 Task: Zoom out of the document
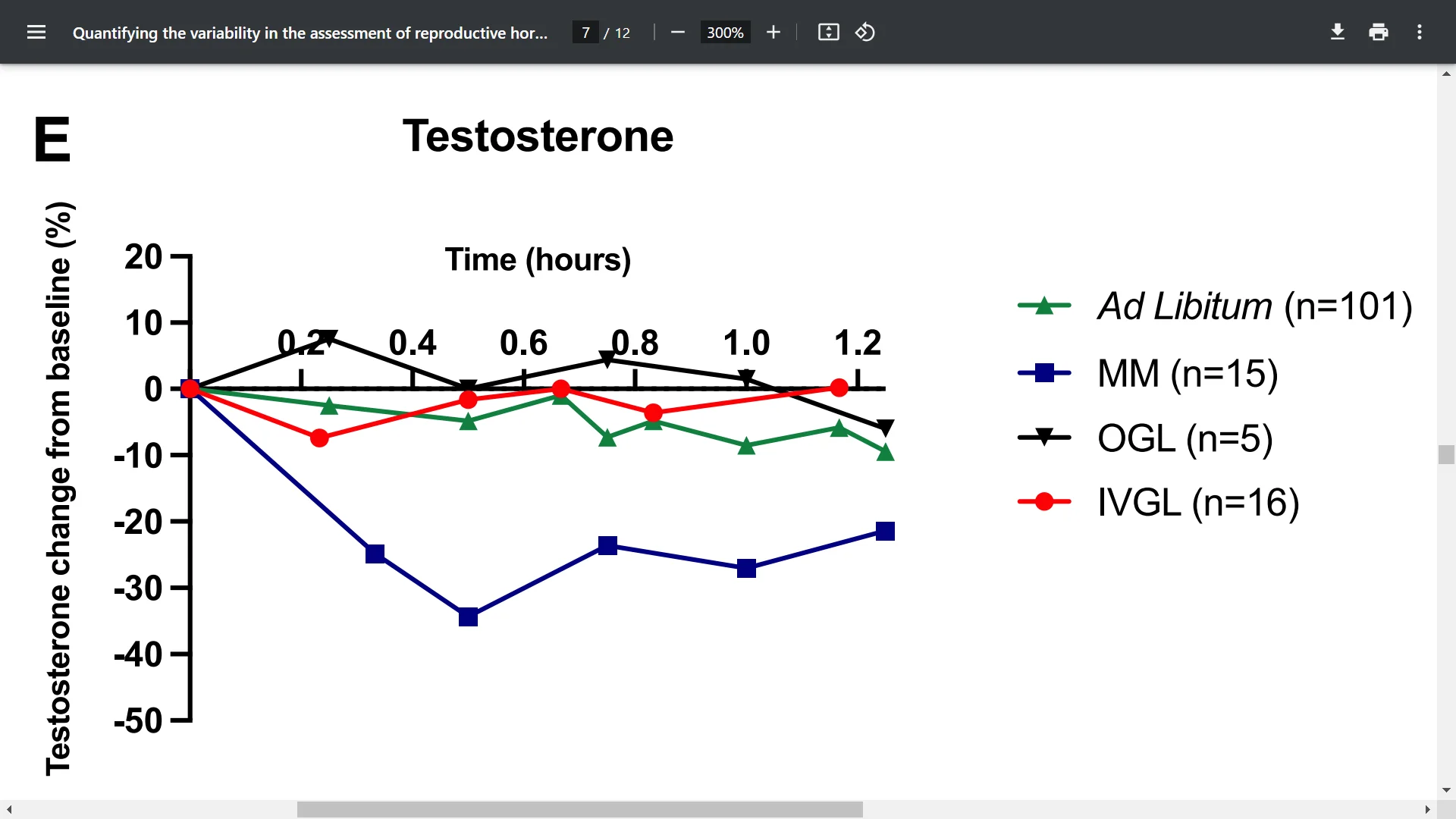click(677, 32)
